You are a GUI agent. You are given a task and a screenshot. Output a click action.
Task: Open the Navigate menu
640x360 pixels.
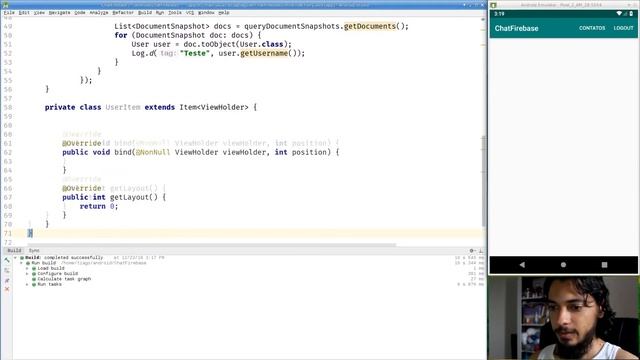[x=60, y=13]
